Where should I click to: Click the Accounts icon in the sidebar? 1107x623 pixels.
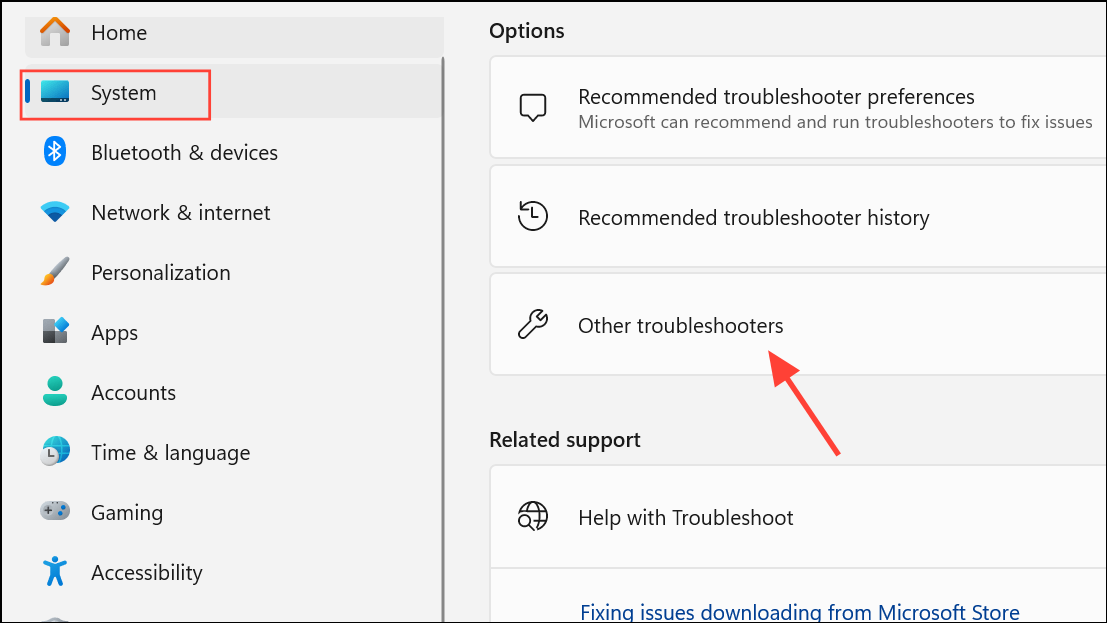tap(53, 392)
